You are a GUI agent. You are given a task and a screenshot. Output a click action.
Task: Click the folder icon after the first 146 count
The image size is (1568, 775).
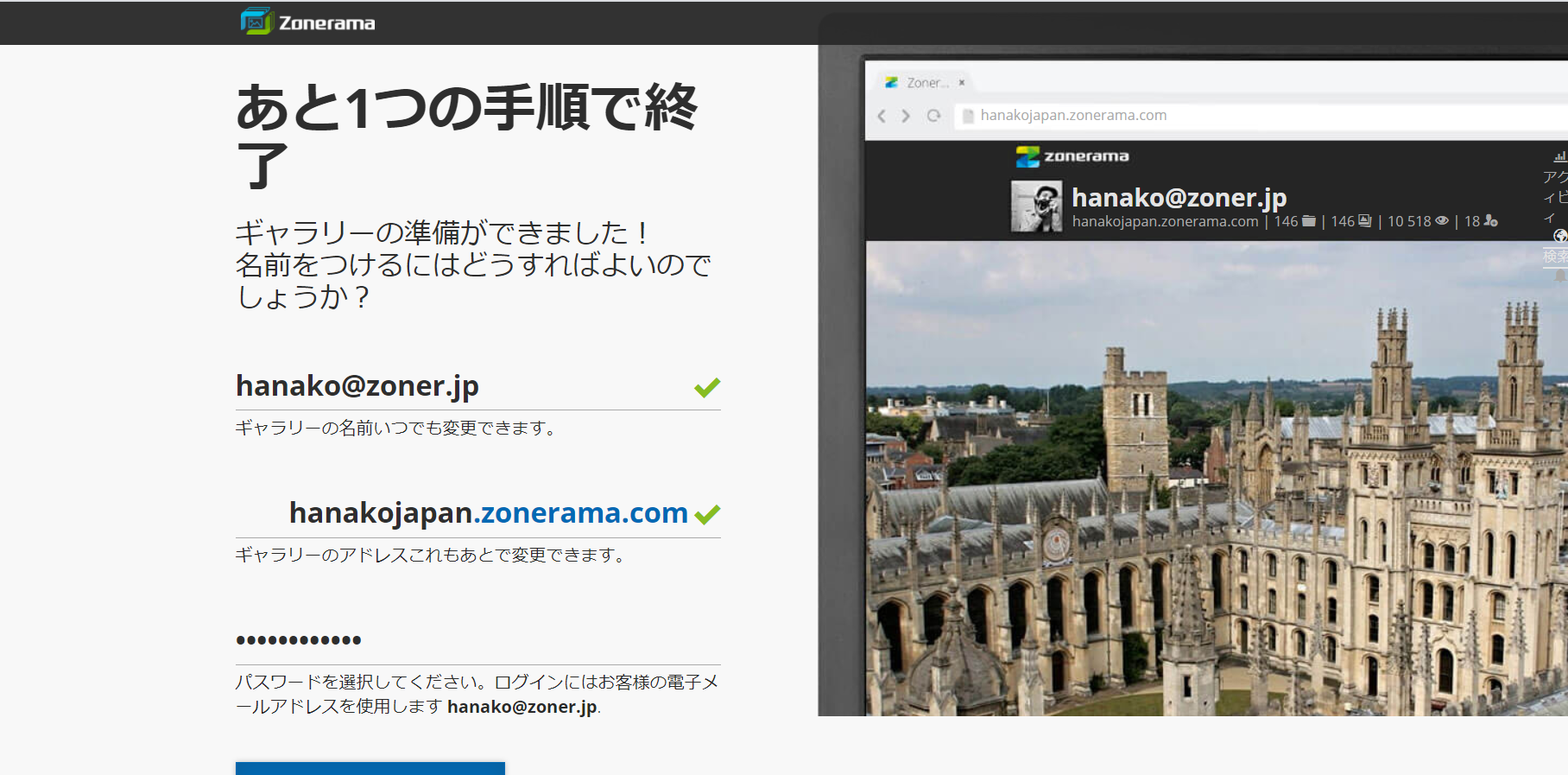(x=1308, y=221)
